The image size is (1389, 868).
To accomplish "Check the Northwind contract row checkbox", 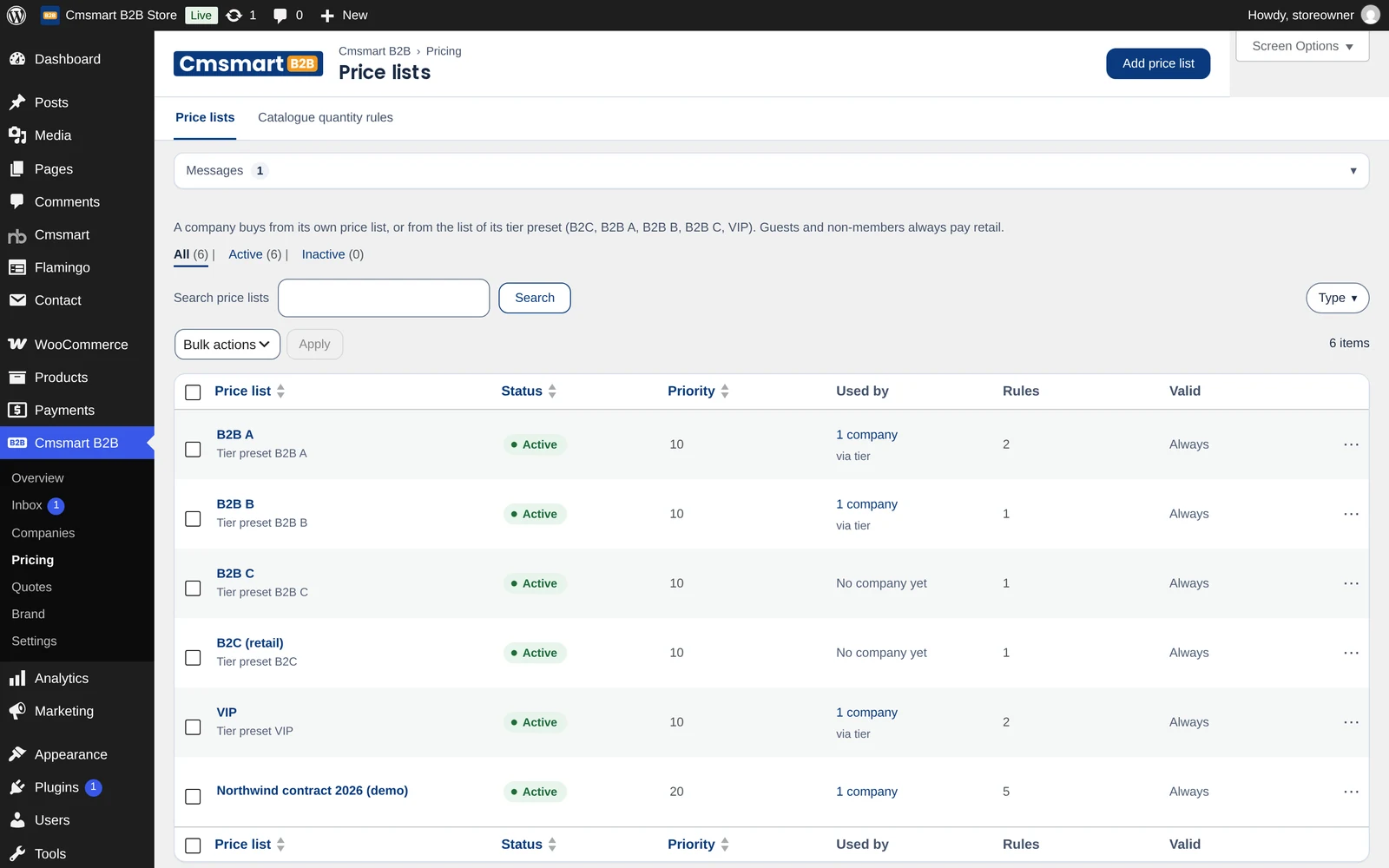I will tap(194, 797).
